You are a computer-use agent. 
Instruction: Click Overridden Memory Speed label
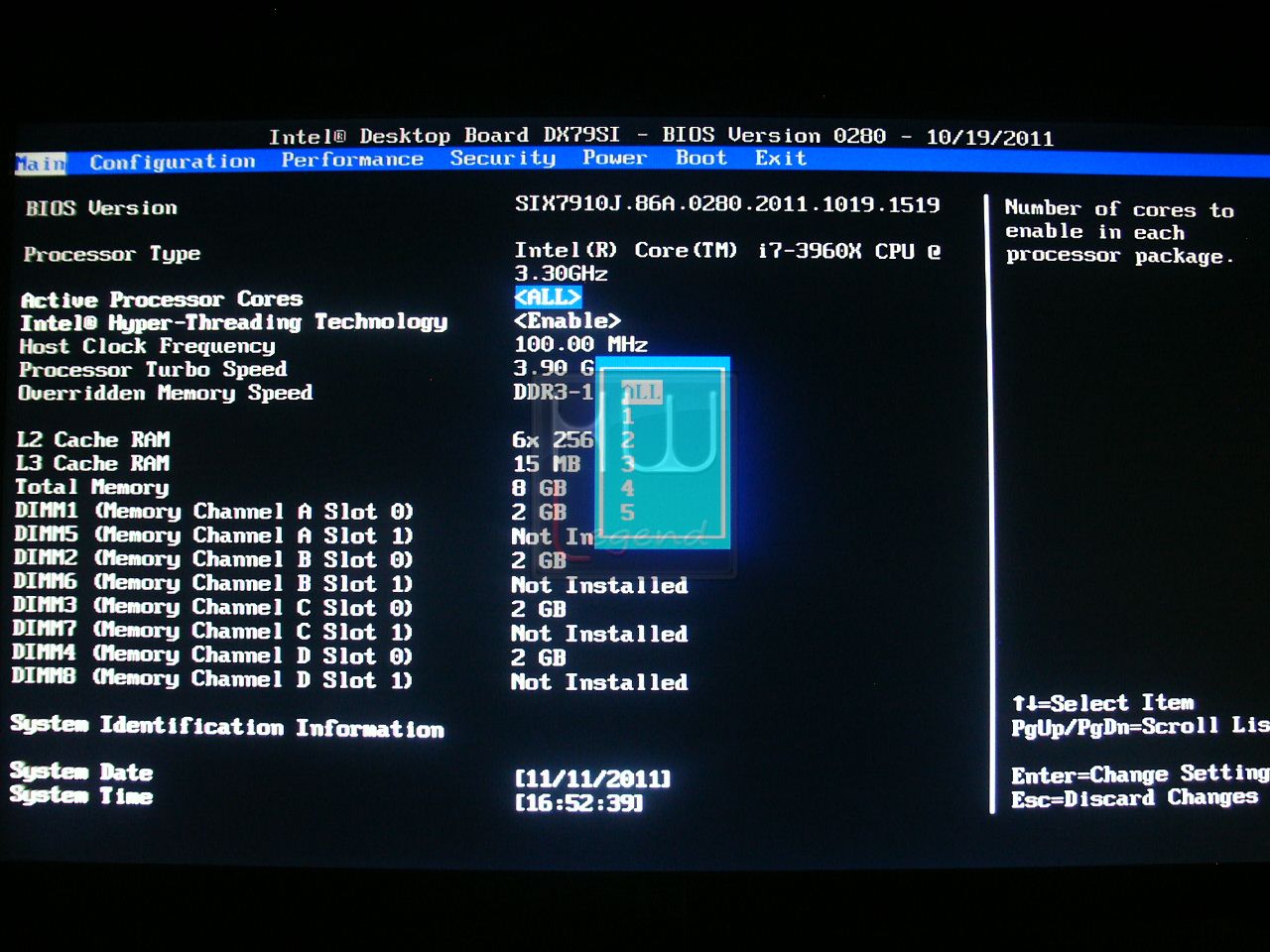[x=166, y=394]
